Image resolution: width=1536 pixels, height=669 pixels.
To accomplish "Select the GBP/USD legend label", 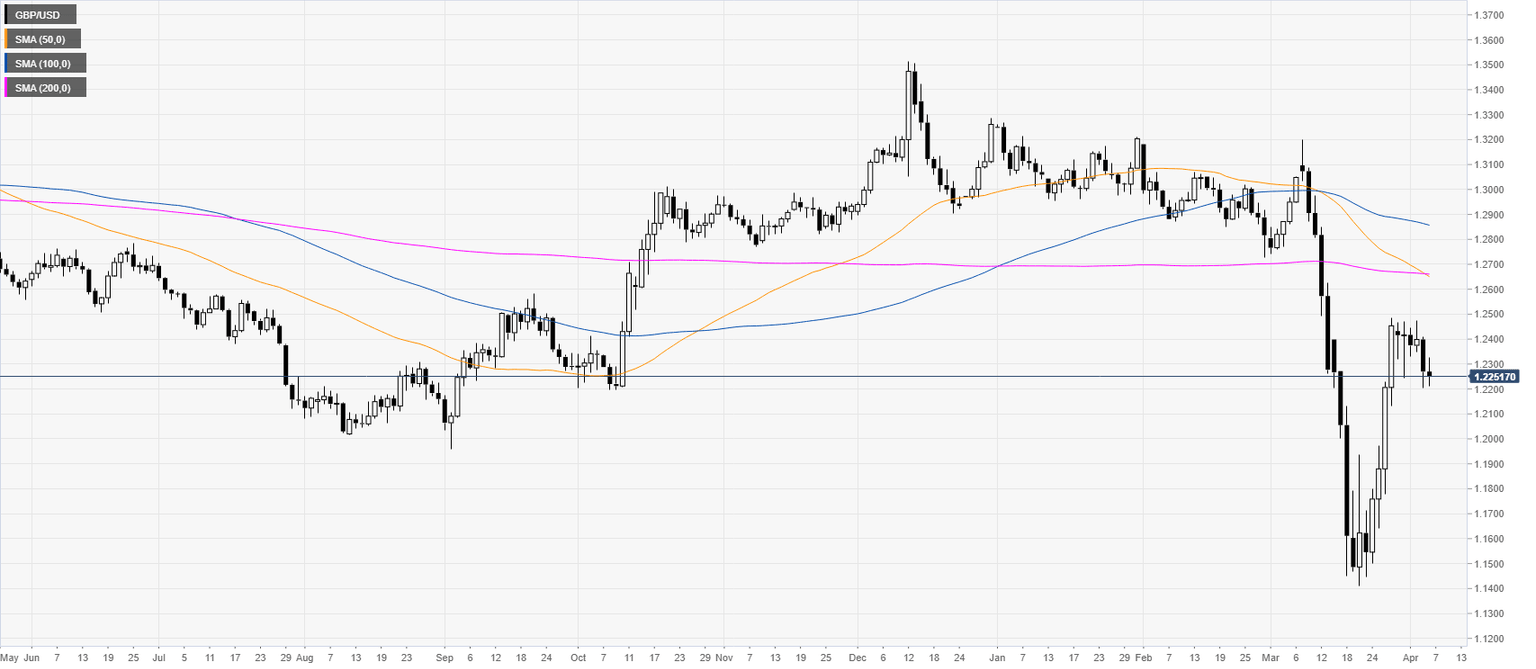I will click(x=40, y=15).
